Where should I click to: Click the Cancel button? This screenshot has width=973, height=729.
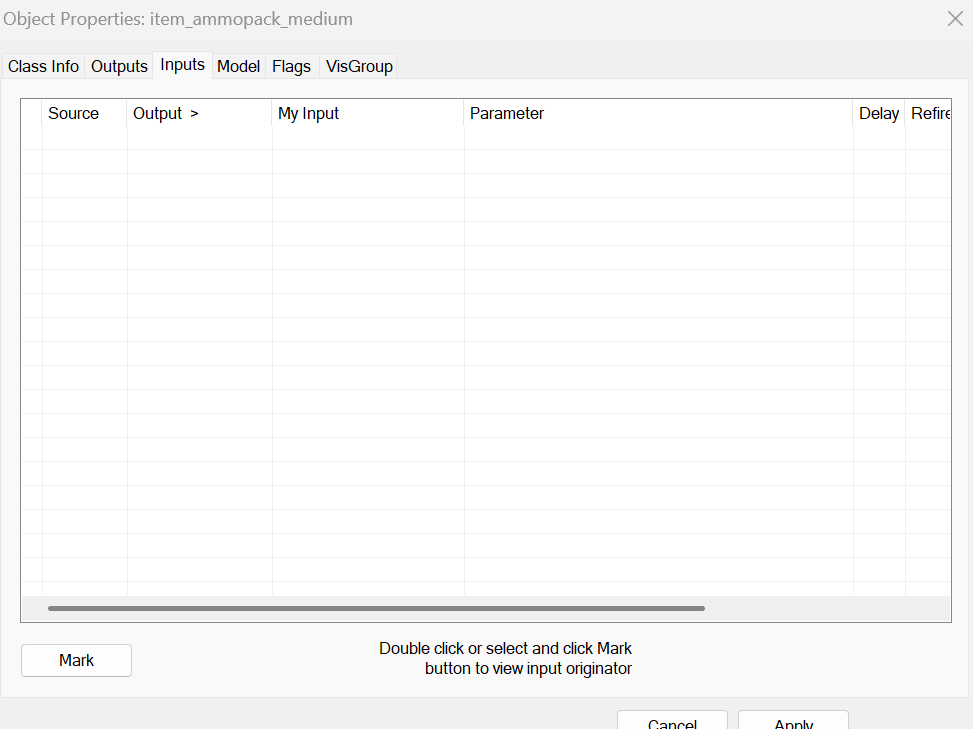click(672, 720)
